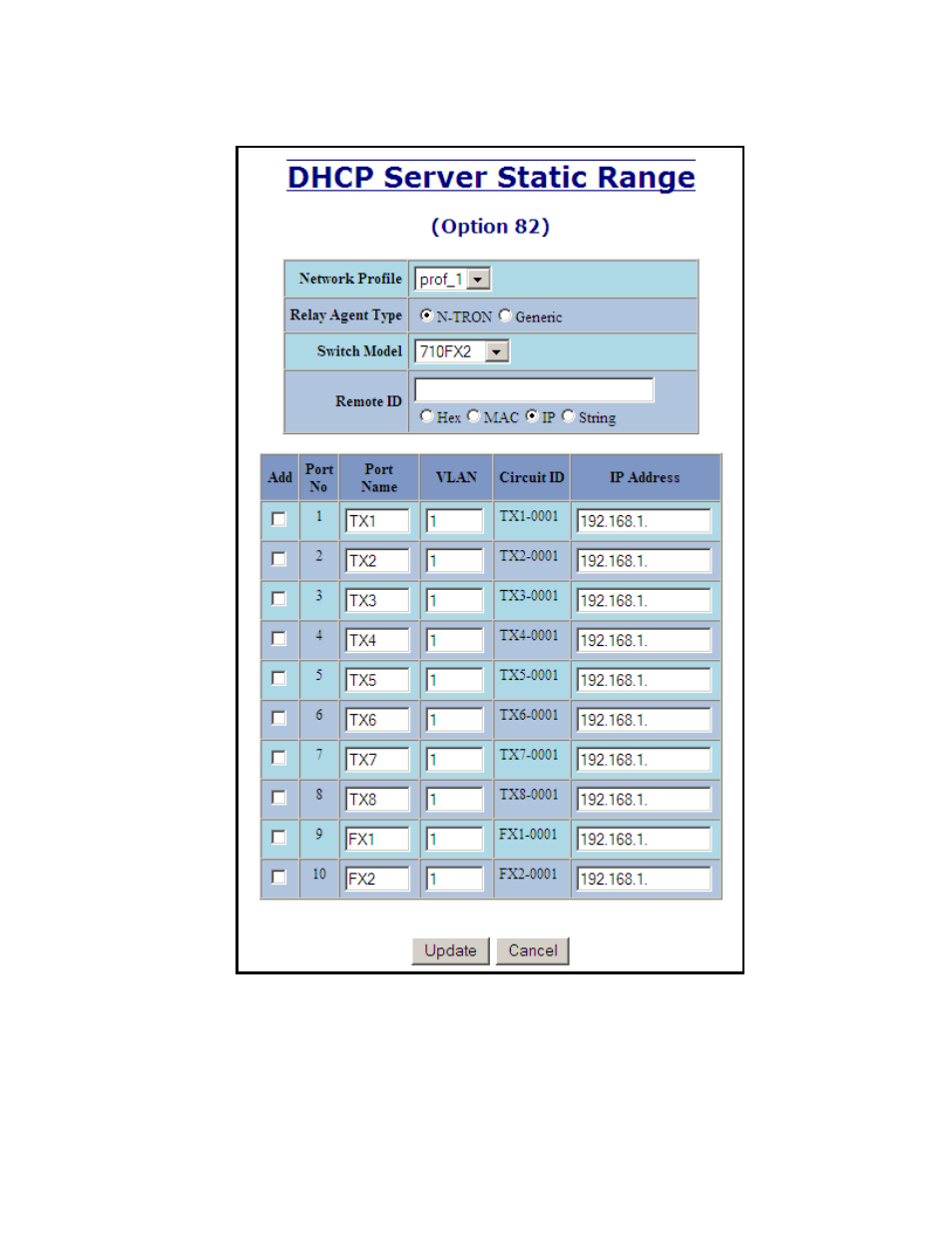The image size is (952, 1233).
Task: Edit the IP Address field for port 4
Action: click(644, 641)
